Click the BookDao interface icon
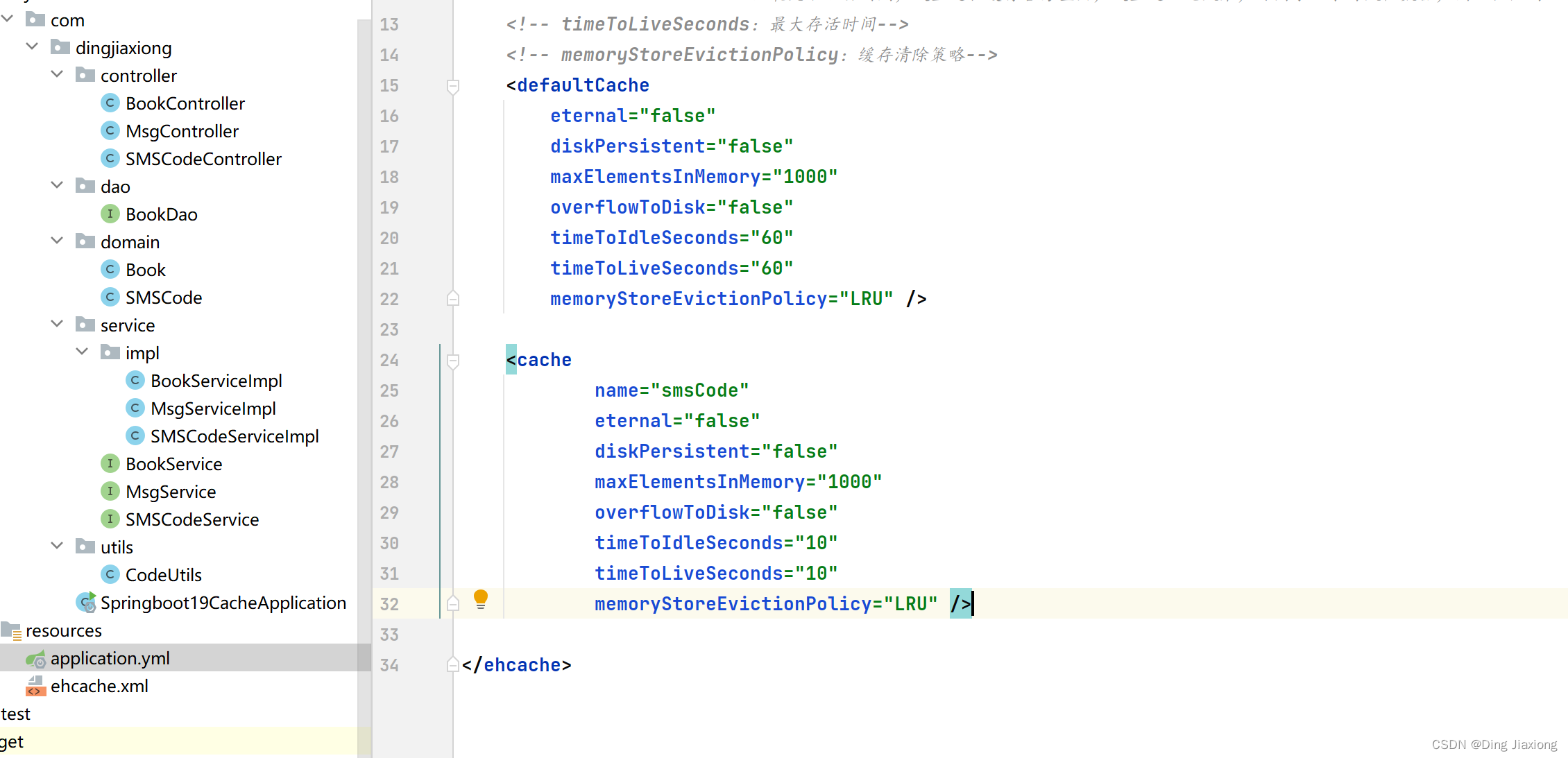This screenshot has height=758, width=1568. [x=110, y=214]
